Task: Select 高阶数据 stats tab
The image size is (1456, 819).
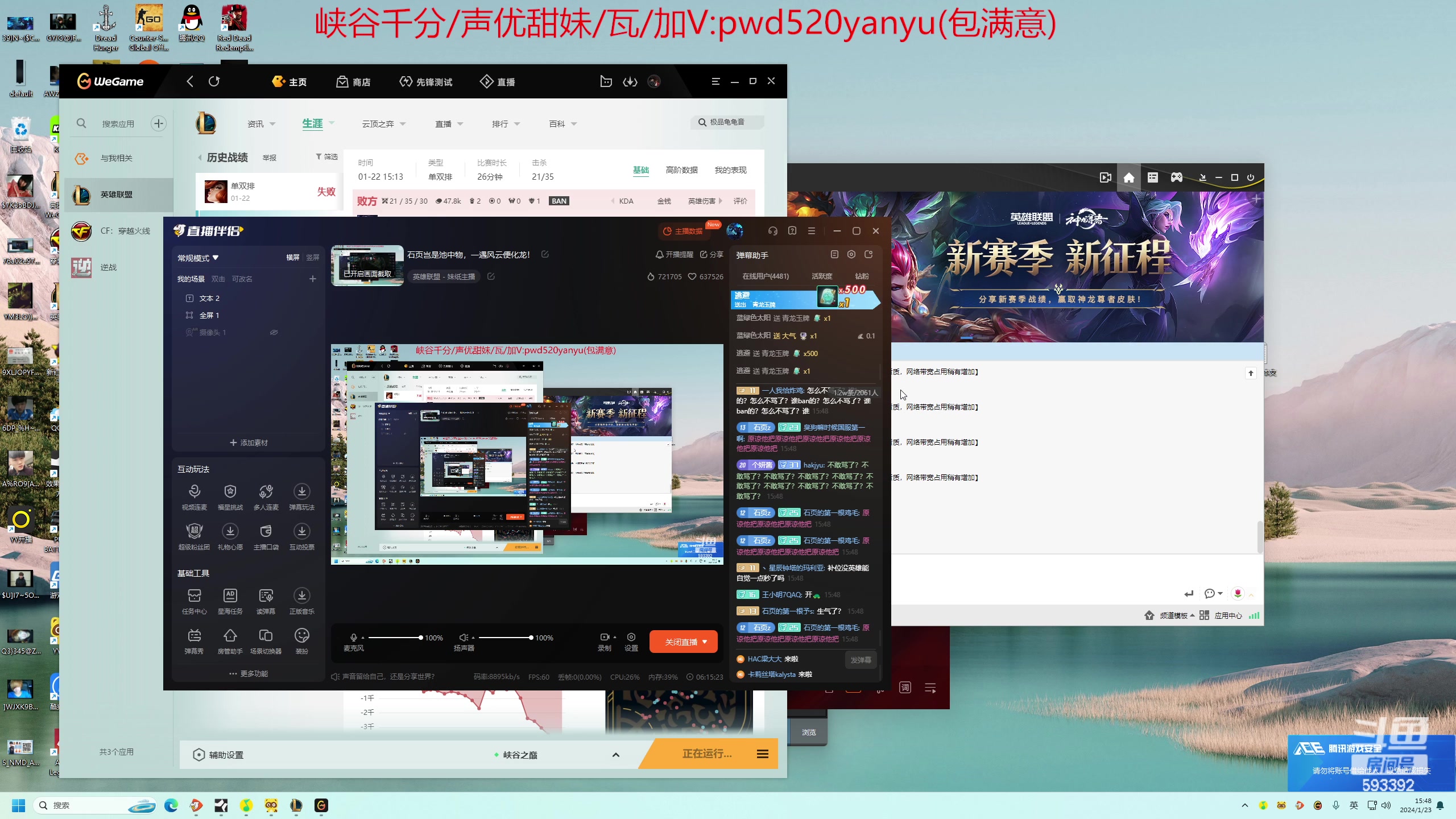Action: click(681, 170)
